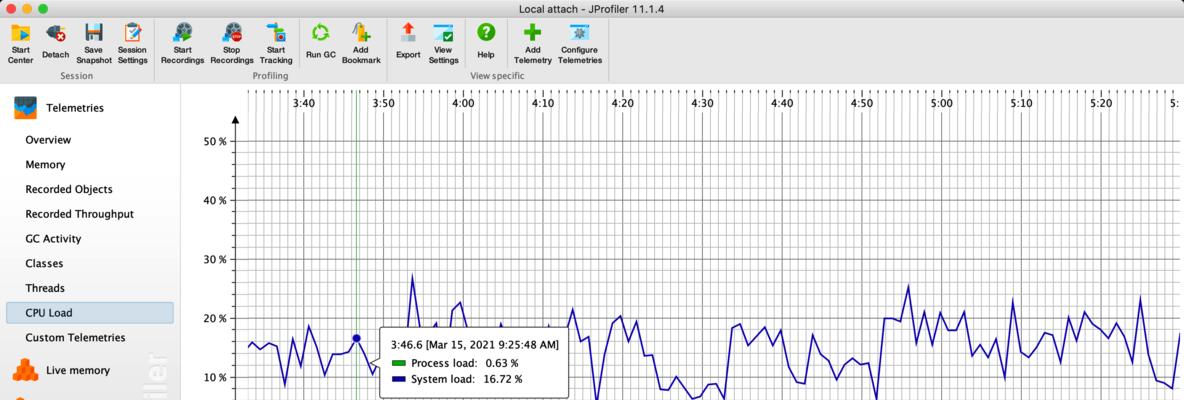Click the 5:10 time axis label
1184x400 pixels.
pos(1021,103)
